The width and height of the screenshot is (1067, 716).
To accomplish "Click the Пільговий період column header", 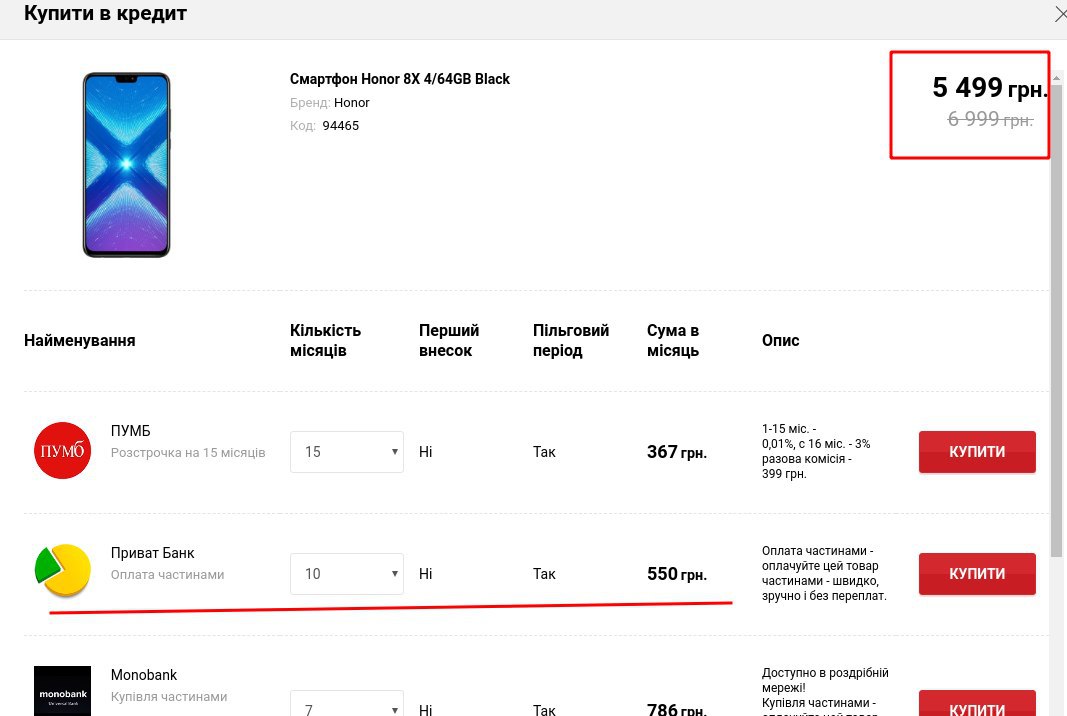I will [571, 340].
